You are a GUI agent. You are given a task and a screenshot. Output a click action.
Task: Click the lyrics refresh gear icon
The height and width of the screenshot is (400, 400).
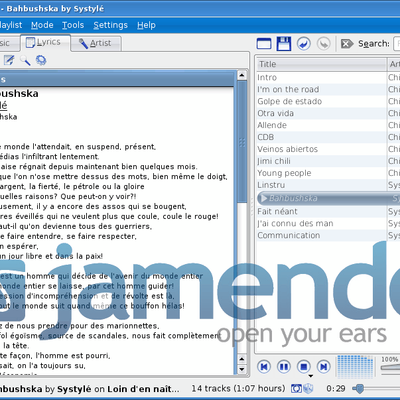tap(41, 60)
